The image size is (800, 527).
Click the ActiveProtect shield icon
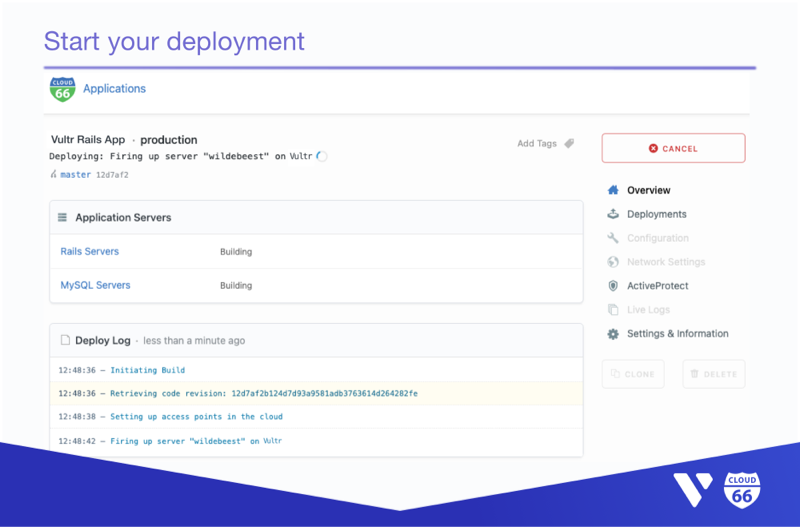(x=613, y=286)
